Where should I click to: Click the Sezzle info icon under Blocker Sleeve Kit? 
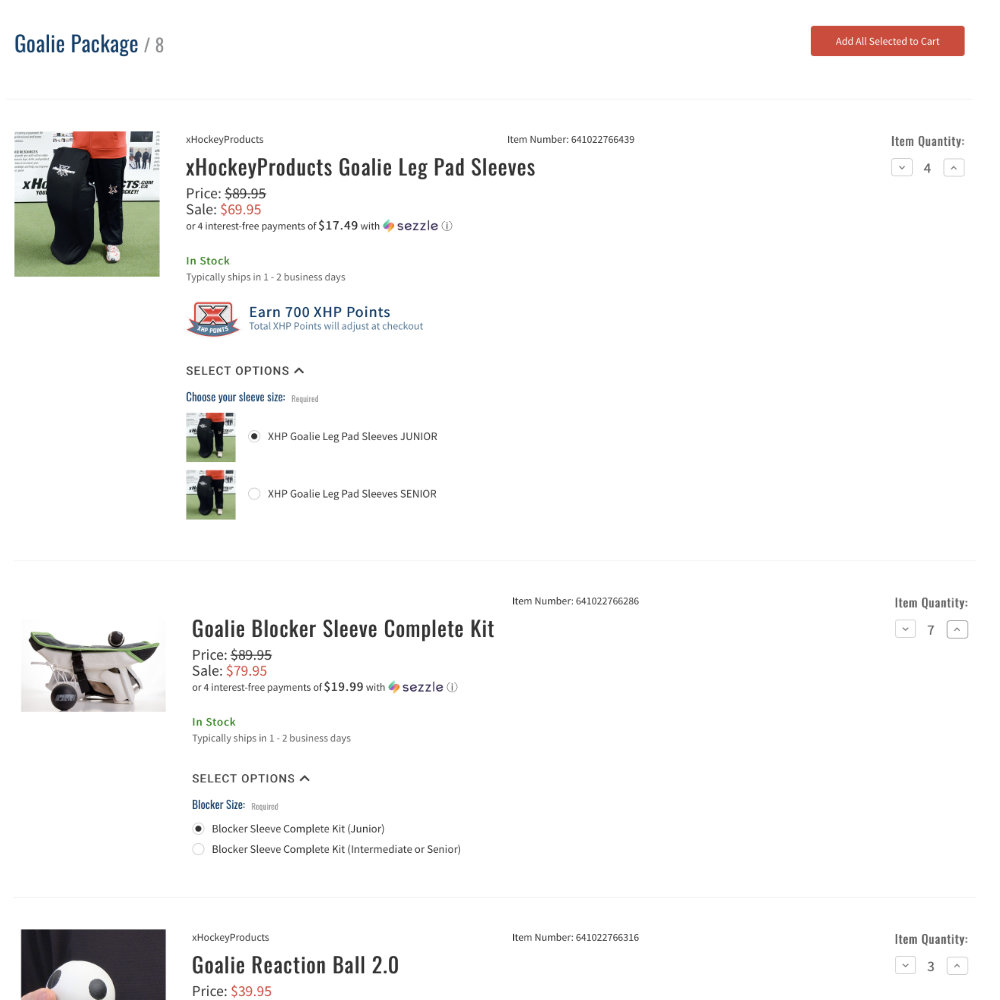pyautogui.click(x=452, y=687)
